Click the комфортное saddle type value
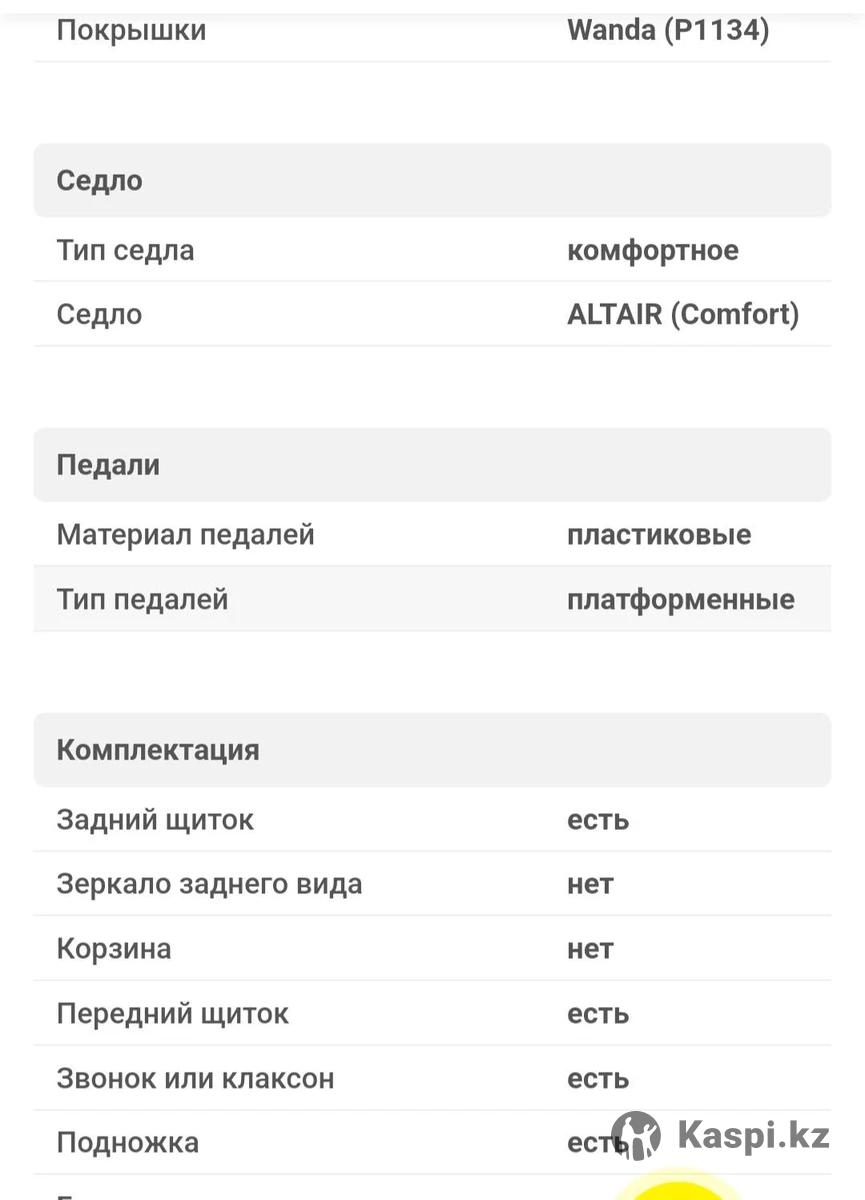 coord(653,250)
